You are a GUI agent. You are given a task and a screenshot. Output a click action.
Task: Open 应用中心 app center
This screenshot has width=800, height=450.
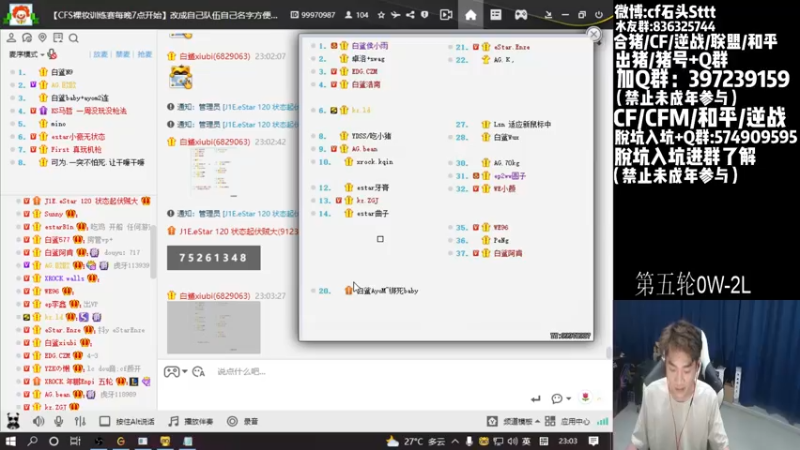point(567,421)
